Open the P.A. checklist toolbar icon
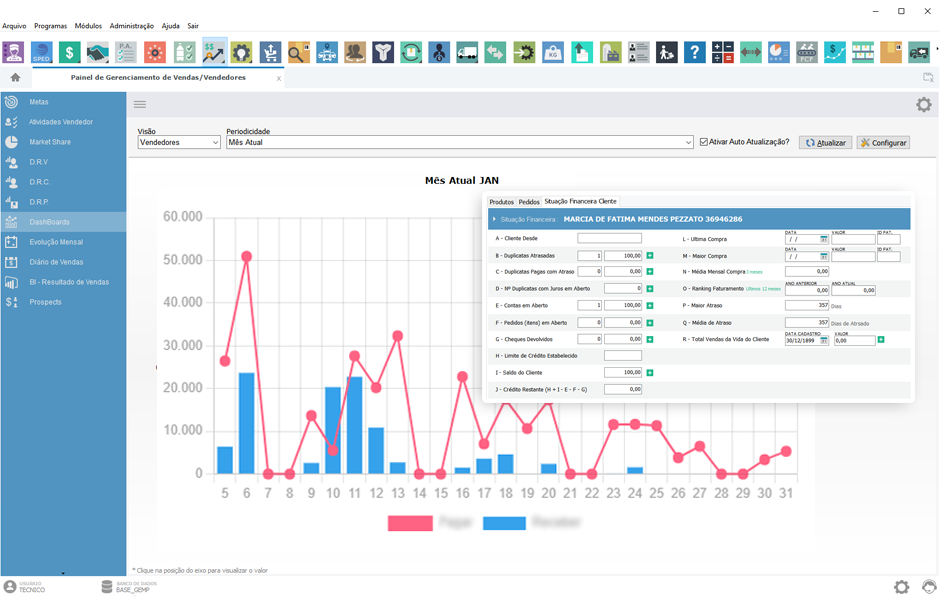Screen dimensions: 942x597 (x=126, y=52)
